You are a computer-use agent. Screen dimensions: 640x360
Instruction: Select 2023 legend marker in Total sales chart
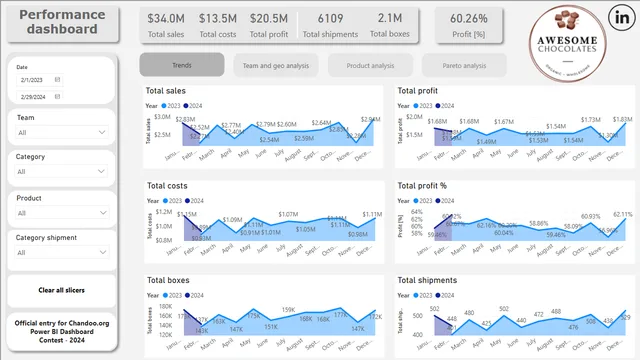point(164,106)
